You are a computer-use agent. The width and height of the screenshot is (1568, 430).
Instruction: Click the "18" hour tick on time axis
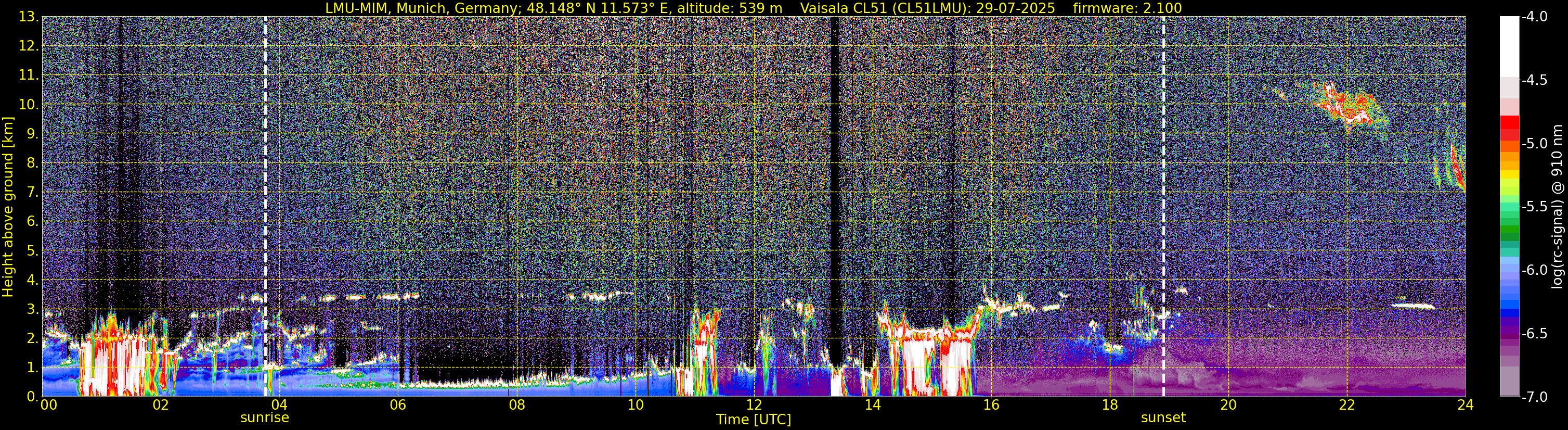pos(1110,405)
